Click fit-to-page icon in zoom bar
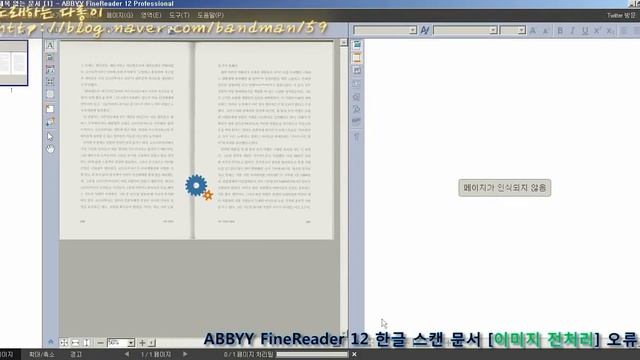 point(64,343)
